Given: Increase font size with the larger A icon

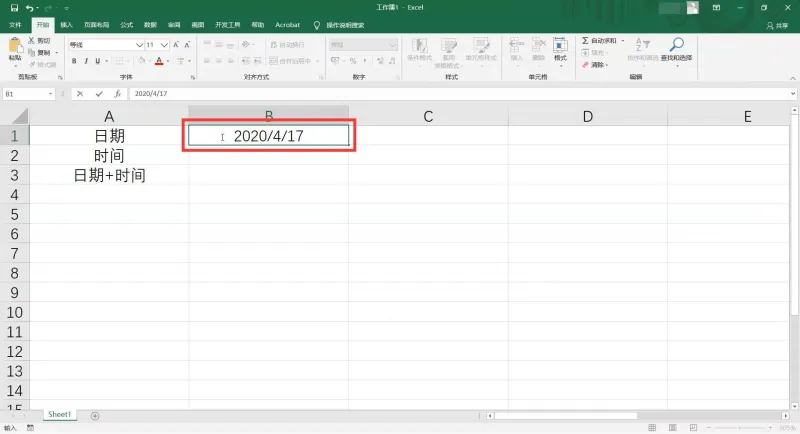Looking at the screenshot, I should [176, 45].
